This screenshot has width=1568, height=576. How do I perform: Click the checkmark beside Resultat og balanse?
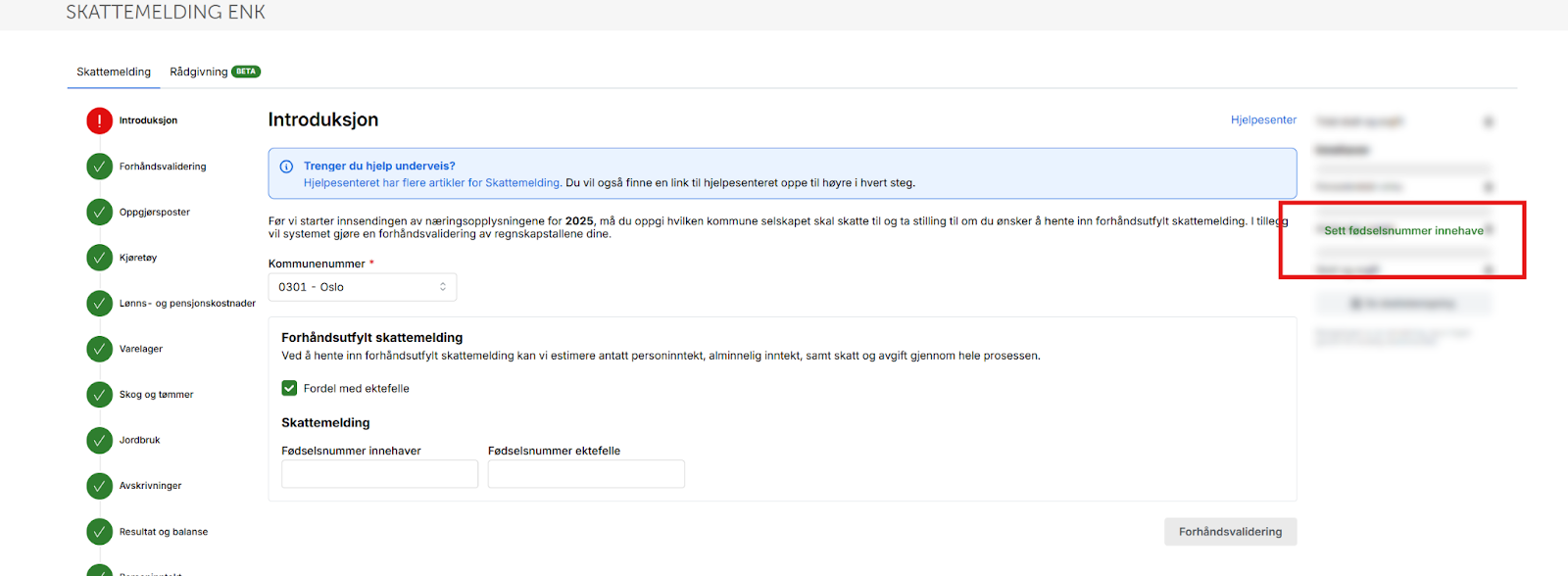(99, 532)
